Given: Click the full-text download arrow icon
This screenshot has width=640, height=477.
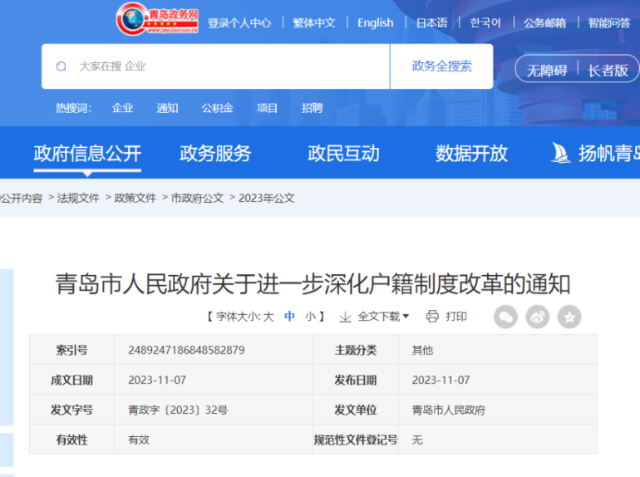Looking at the screenshot, I should click(x=345, y=317).
